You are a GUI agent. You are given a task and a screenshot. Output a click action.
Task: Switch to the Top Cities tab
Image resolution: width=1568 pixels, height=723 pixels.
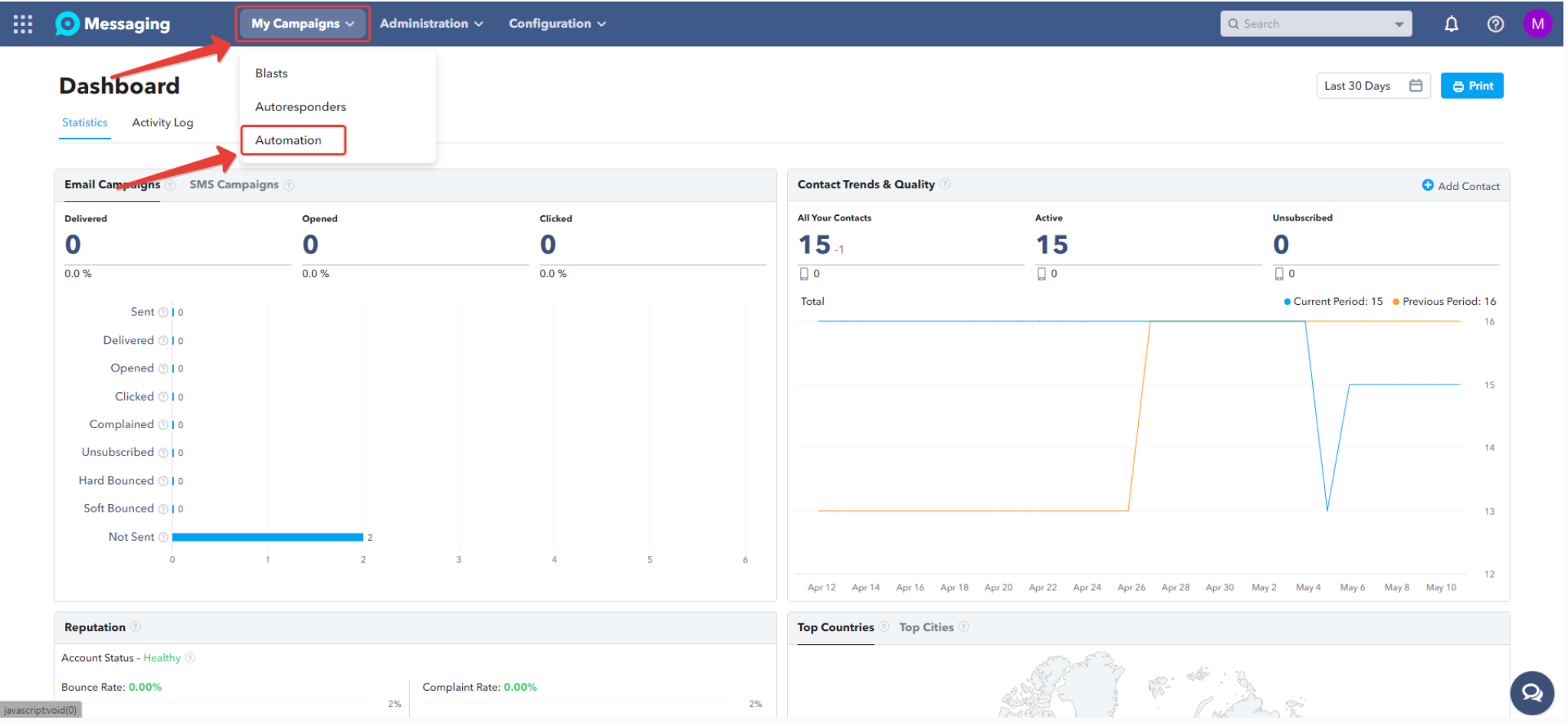point(926,627)
